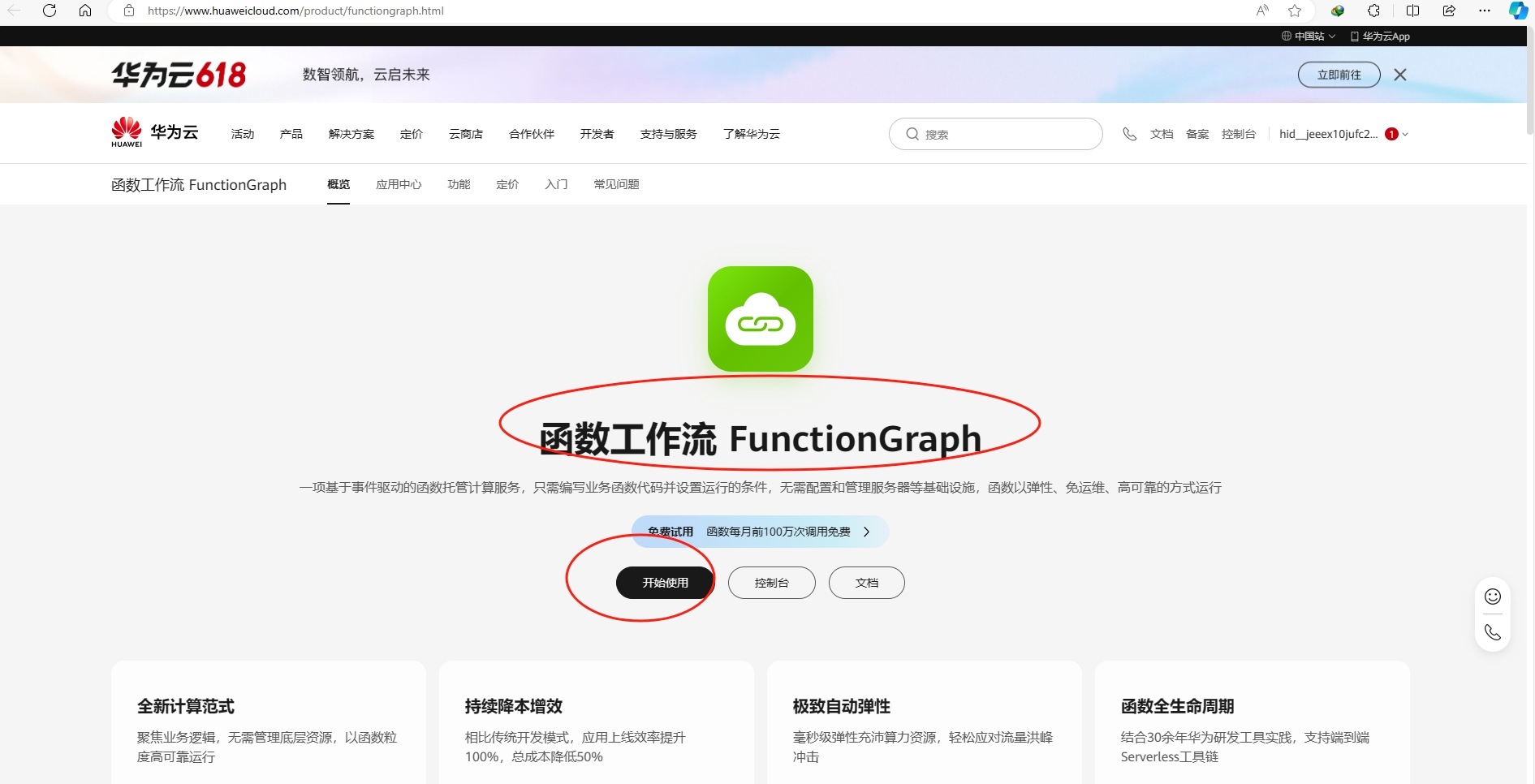Image resolution: width=1535 pixels, height=784 pixels.
Task: Open the 合作伙伴 navigation menu
Action: point(532,134)
